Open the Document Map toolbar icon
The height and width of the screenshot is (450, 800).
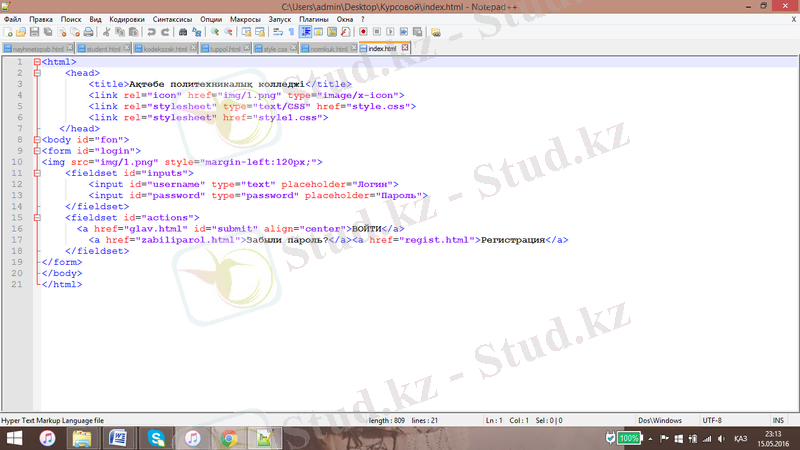coord(332,32)
